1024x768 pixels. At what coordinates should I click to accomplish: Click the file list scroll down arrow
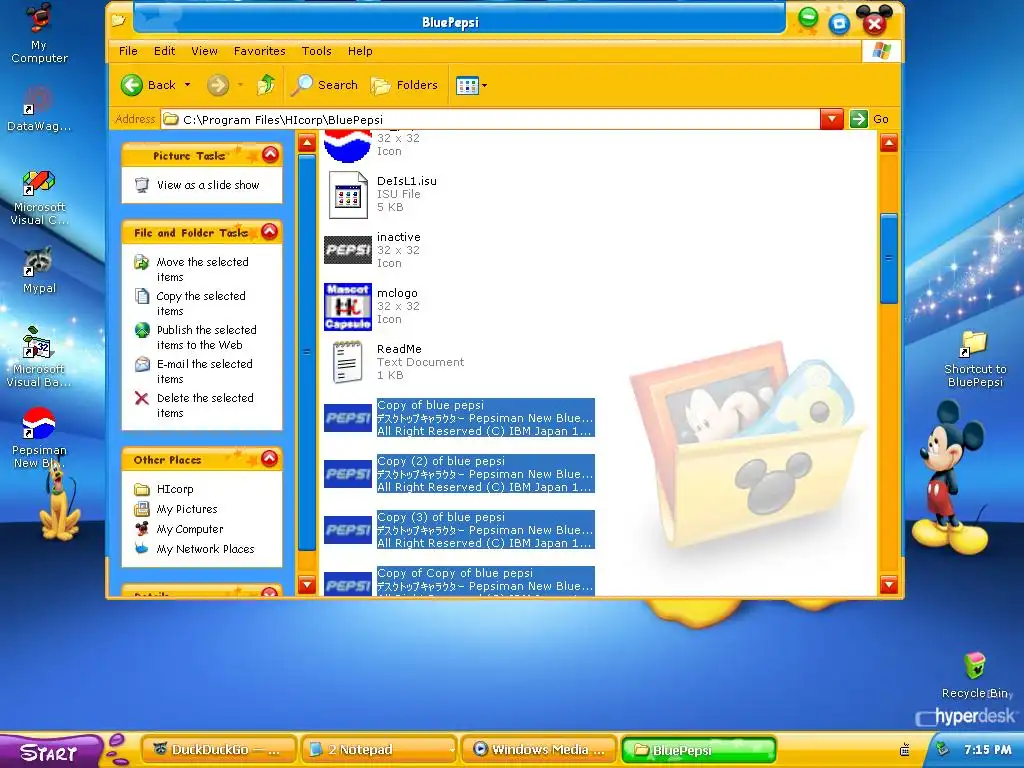[x=889, y=584]
